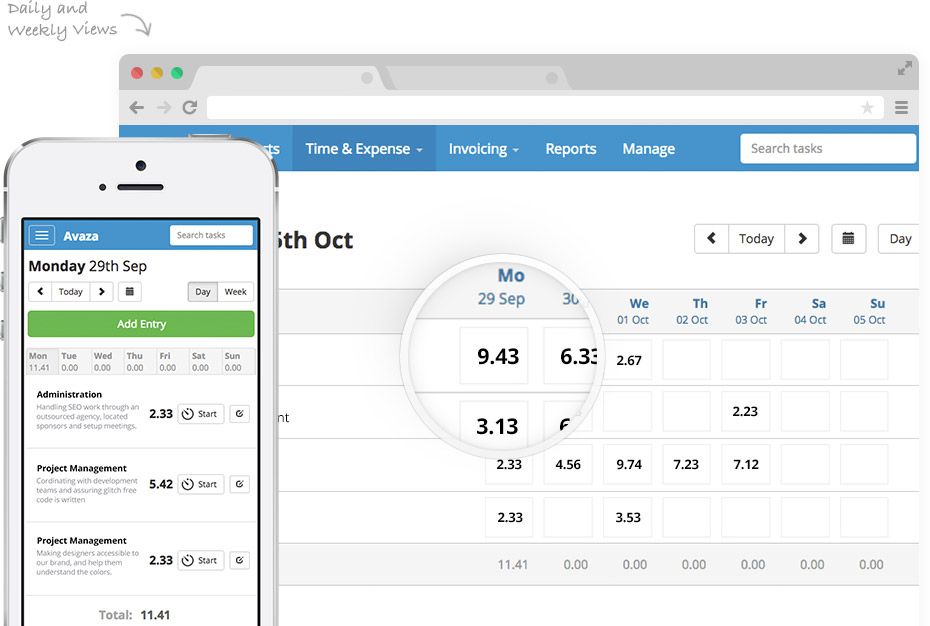The height and width of the screenshot is (626, 930).
Task: Open the Time & Expense dropdown
Action: (x=361, y=148)
